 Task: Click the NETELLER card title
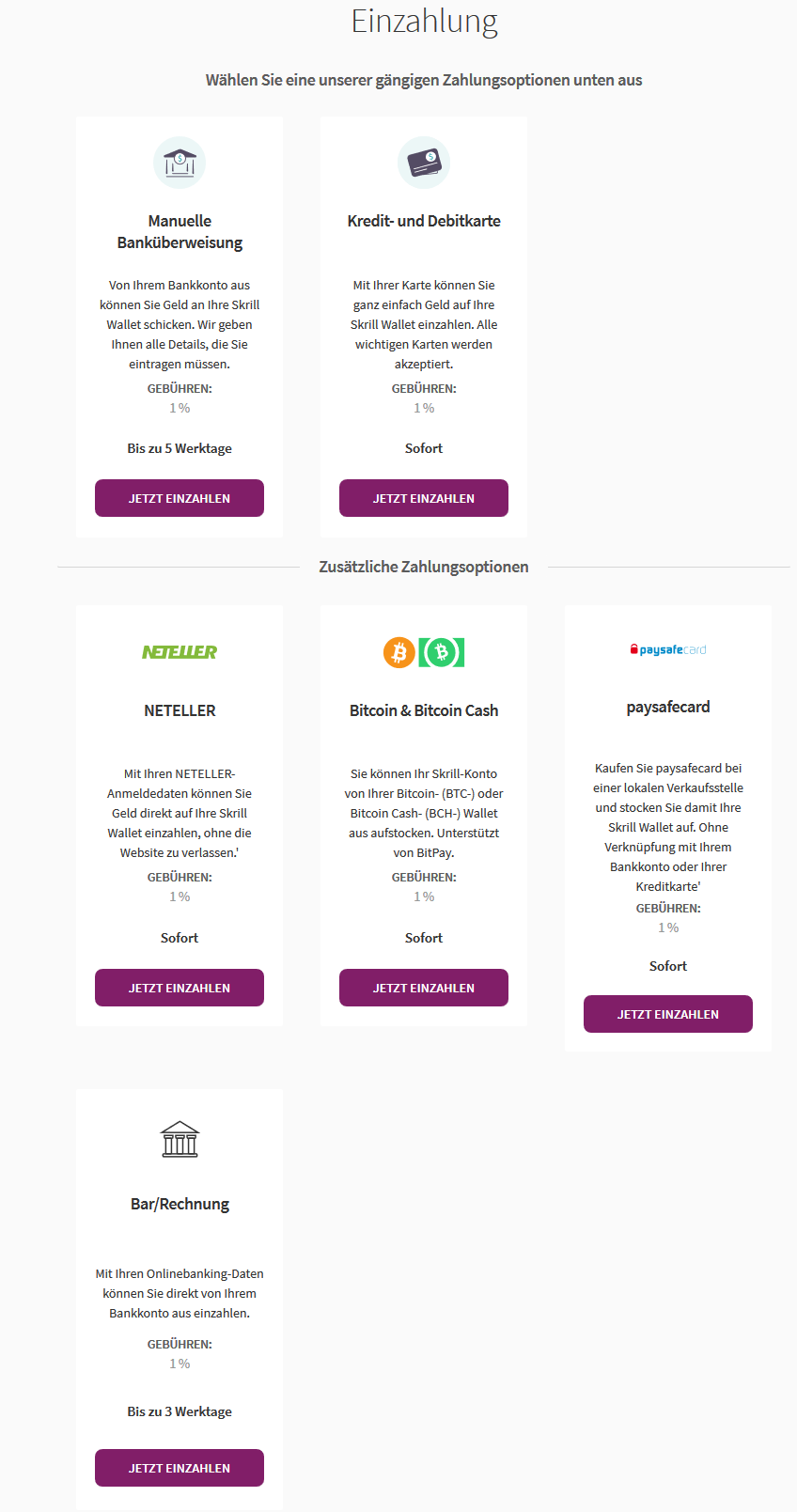pyautogui.click(x=180, y=710)
